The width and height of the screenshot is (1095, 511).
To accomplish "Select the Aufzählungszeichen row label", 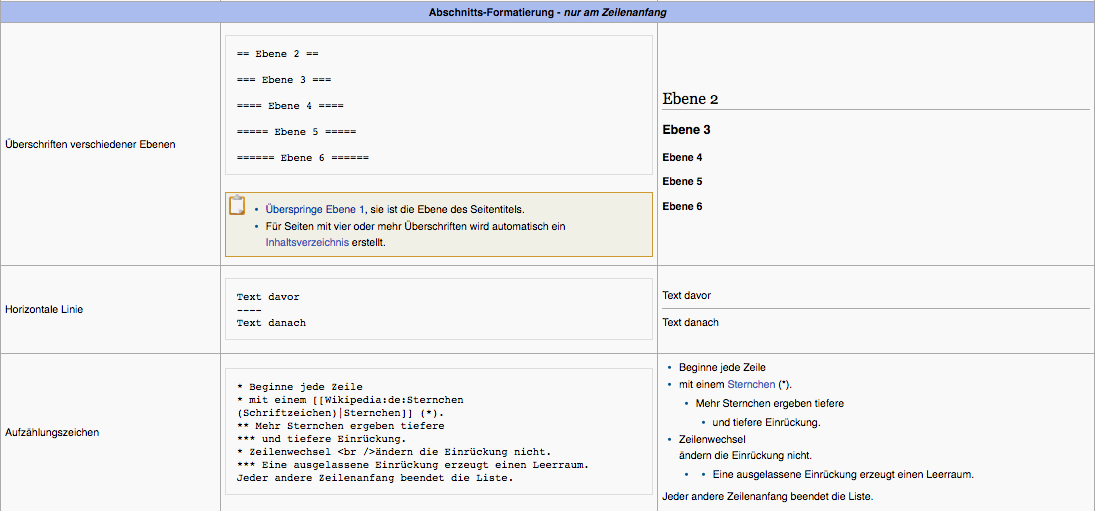I will coord(52,433).
